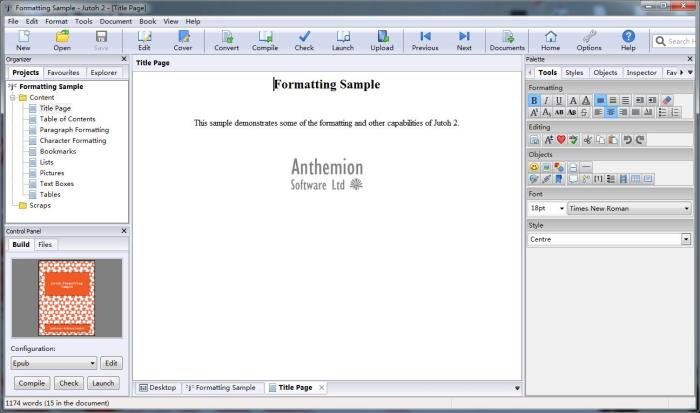Screen dimensions: 700x413
Task: Click the Undo arrow icon
Action: (x=627, y=140)
